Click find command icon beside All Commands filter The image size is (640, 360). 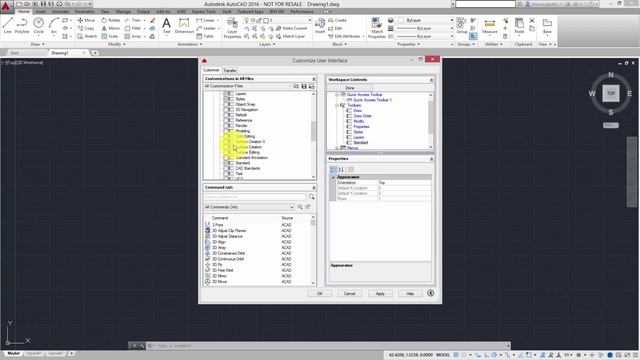click(300, 207)
